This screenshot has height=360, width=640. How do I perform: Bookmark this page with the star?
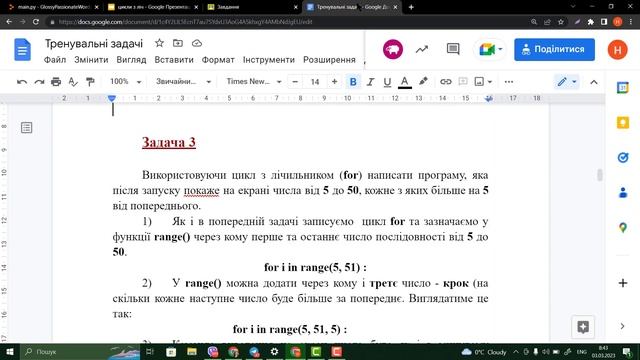point(561,22)
